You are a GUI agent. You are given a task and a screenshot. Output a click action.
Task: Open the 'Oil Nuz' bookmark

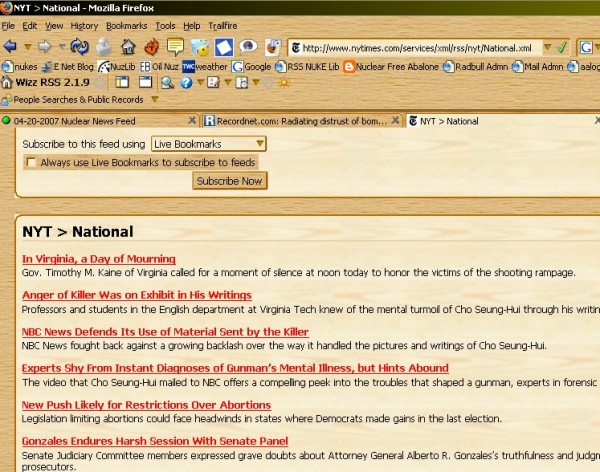tap(159, 67)
